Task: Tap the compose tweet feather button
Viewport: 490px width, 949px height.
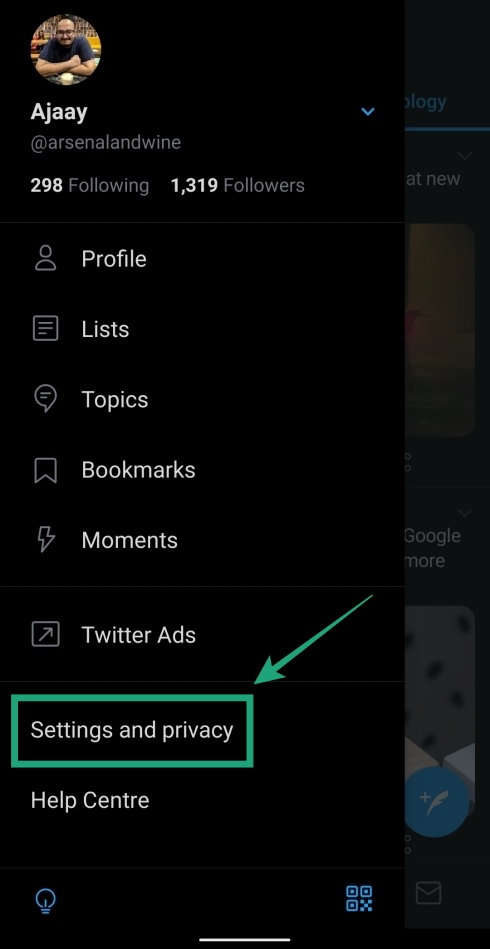Action: click(436, 803)
